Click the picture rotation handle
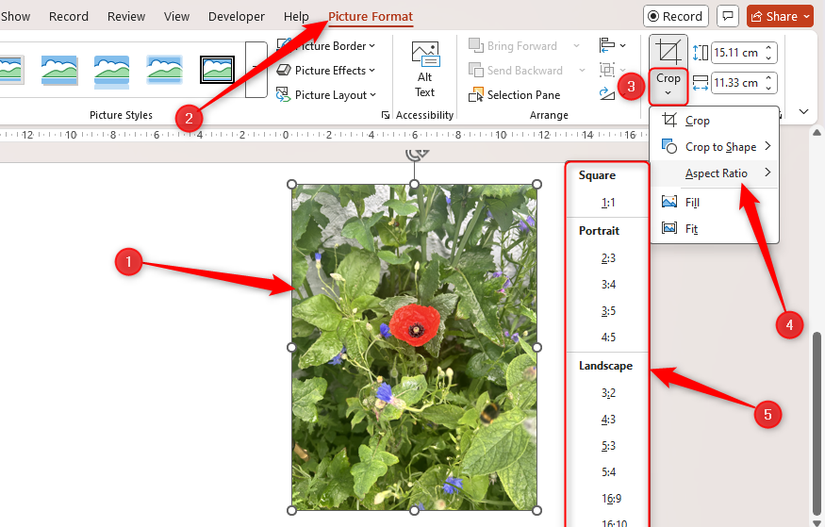This screenshot has height=527, width=825. coord(417,154)
